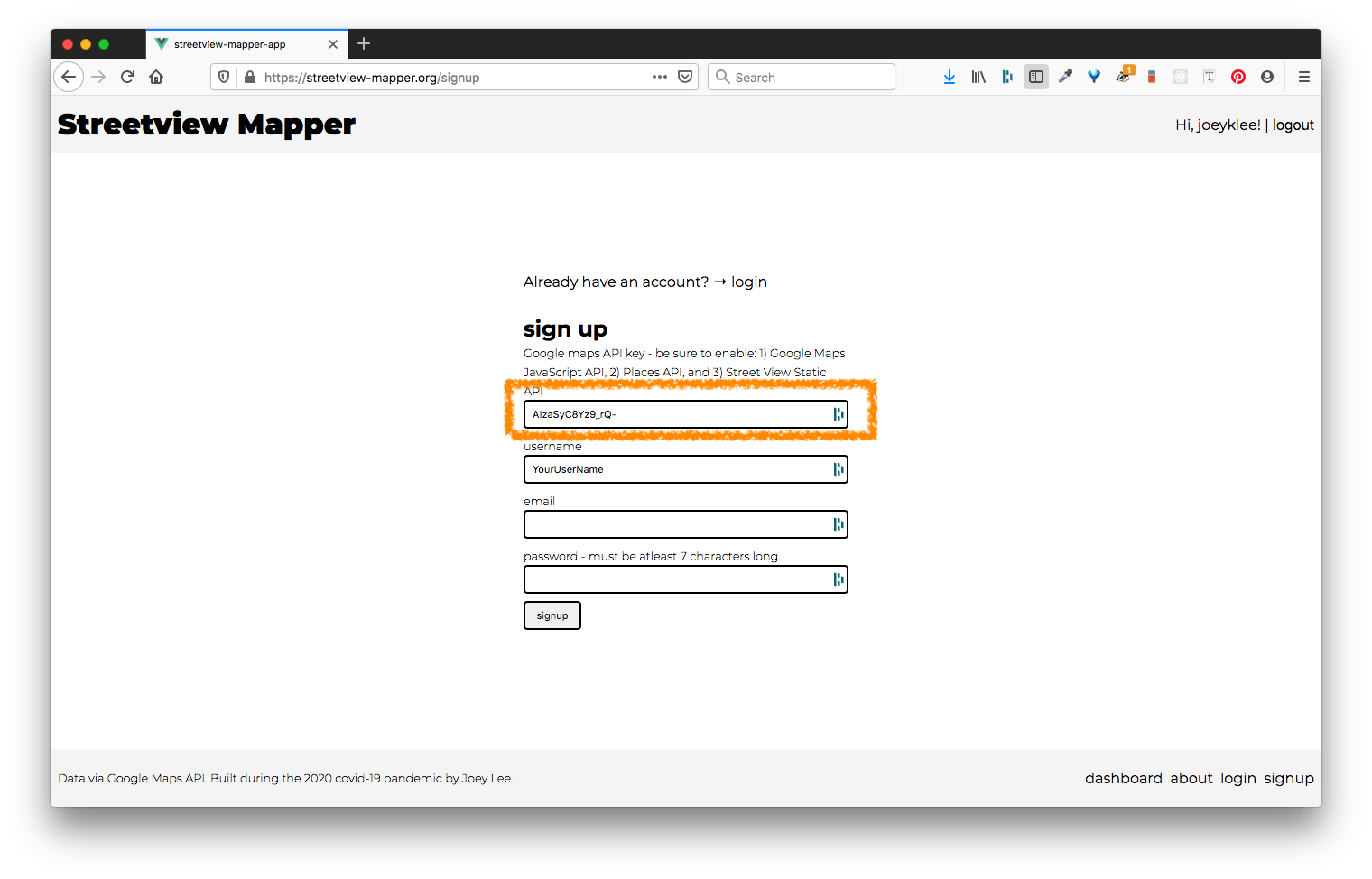Follow the login link beside 'Already have an account?'
The height and width of the screenshot is (879, 1372).
pyautogui.click(x=748, y=282)
